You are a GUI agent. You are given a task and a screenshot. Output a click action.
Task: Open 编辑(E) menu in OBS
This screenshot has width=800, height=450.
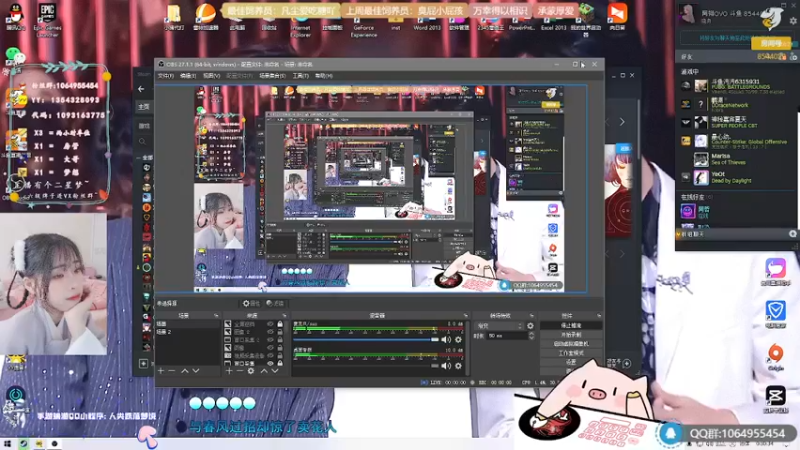188,76
